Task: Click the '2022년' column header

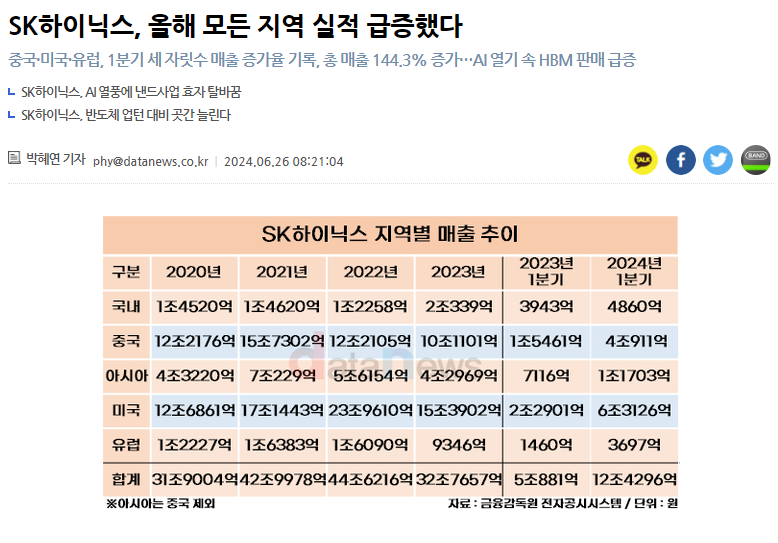Action: [370, 272]
